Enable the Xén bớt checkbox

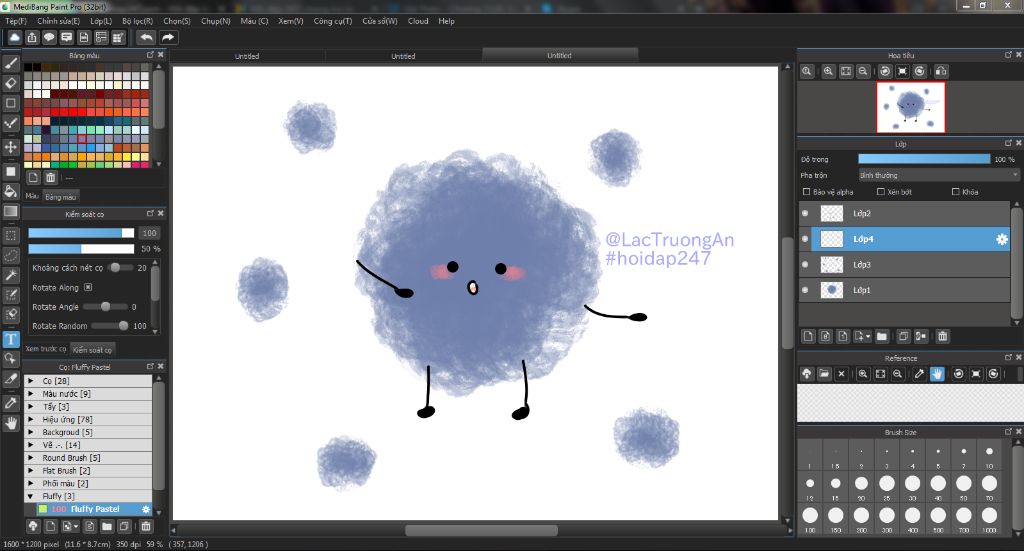click(880, 192)
